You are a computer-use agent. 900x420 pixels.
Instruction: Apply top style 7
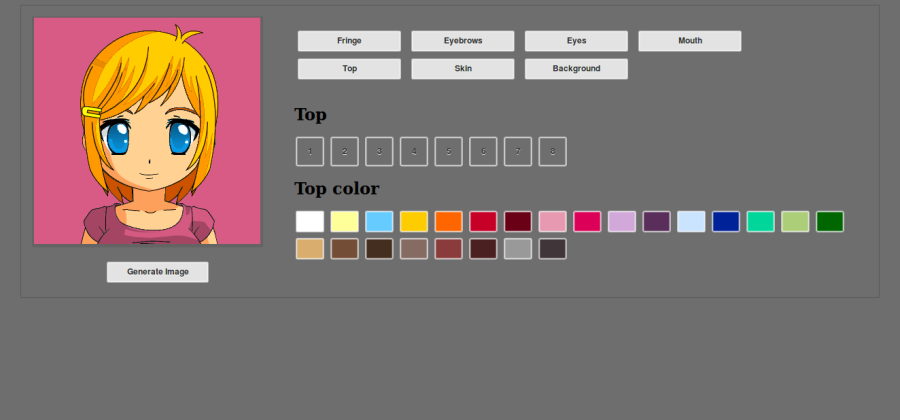point(518,151)
